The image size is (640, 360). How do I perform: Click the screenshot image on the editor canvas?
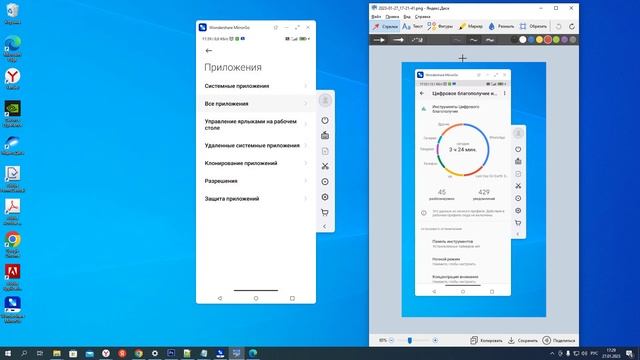pos(473,189)
